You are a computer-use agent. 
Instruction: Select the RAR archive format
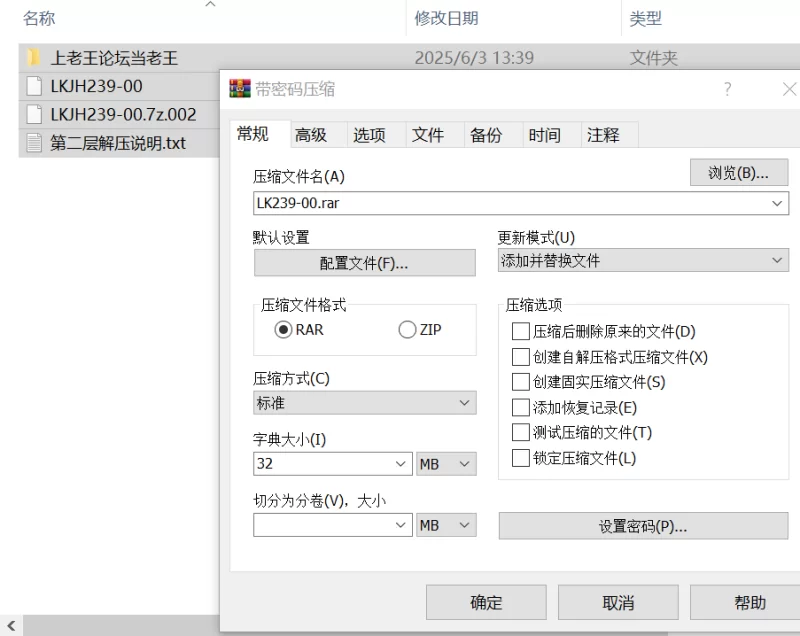click(283, 329)
